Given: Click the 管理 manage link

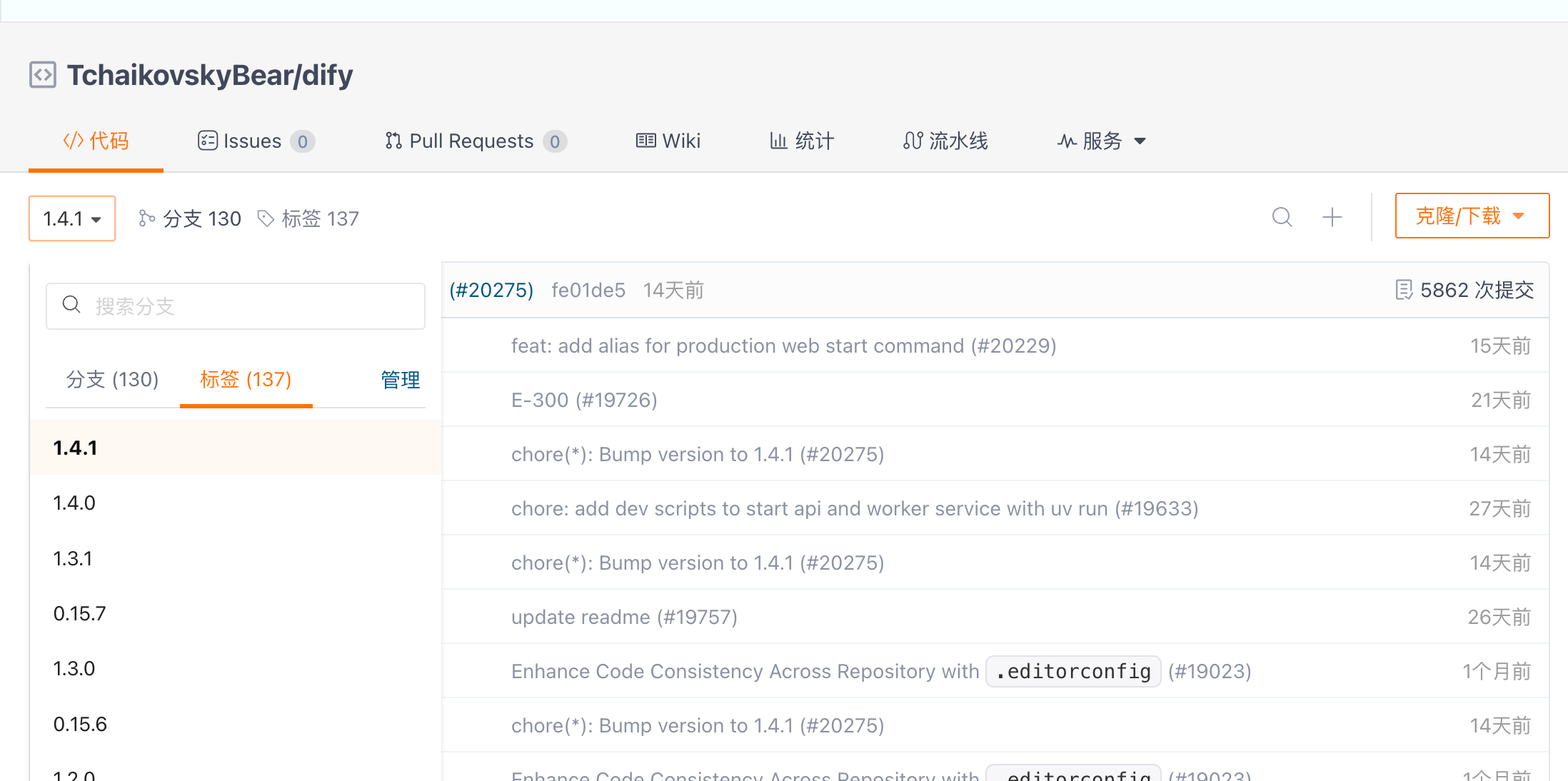Looking at the screenshot, I should pyautogui.click(x=401, y=379).
